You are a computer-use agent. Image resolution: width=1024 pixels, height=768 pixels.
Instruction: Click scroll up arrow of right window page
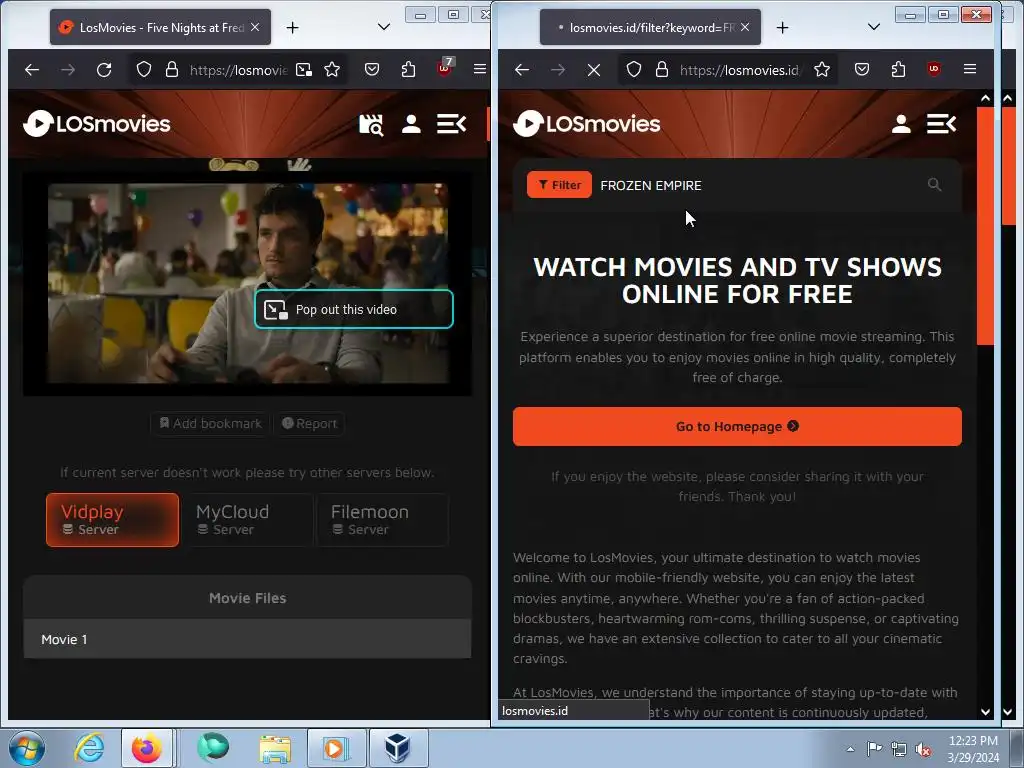click(985, 98)
